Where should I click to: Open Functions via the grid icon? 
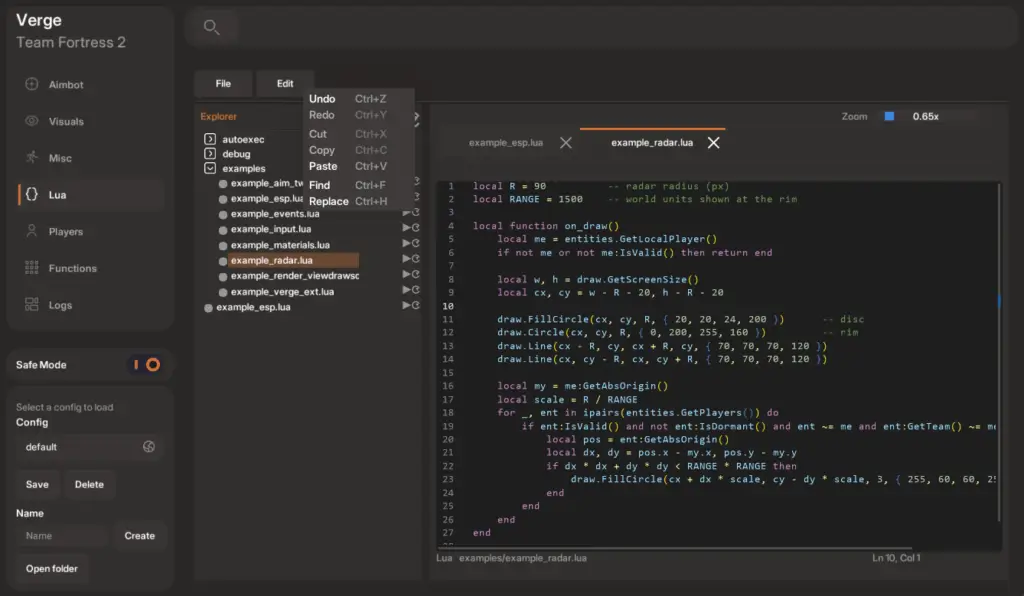[31, 268]
